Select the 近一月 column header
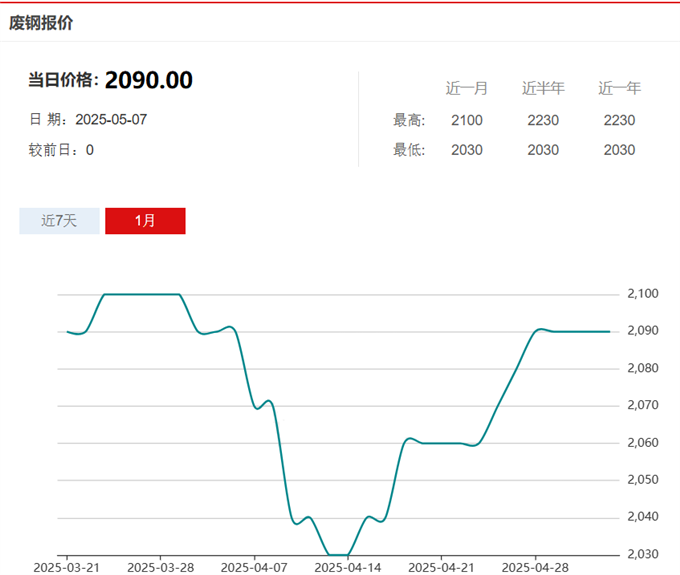This screenshot has width=680, height=575. click(467, 88)
